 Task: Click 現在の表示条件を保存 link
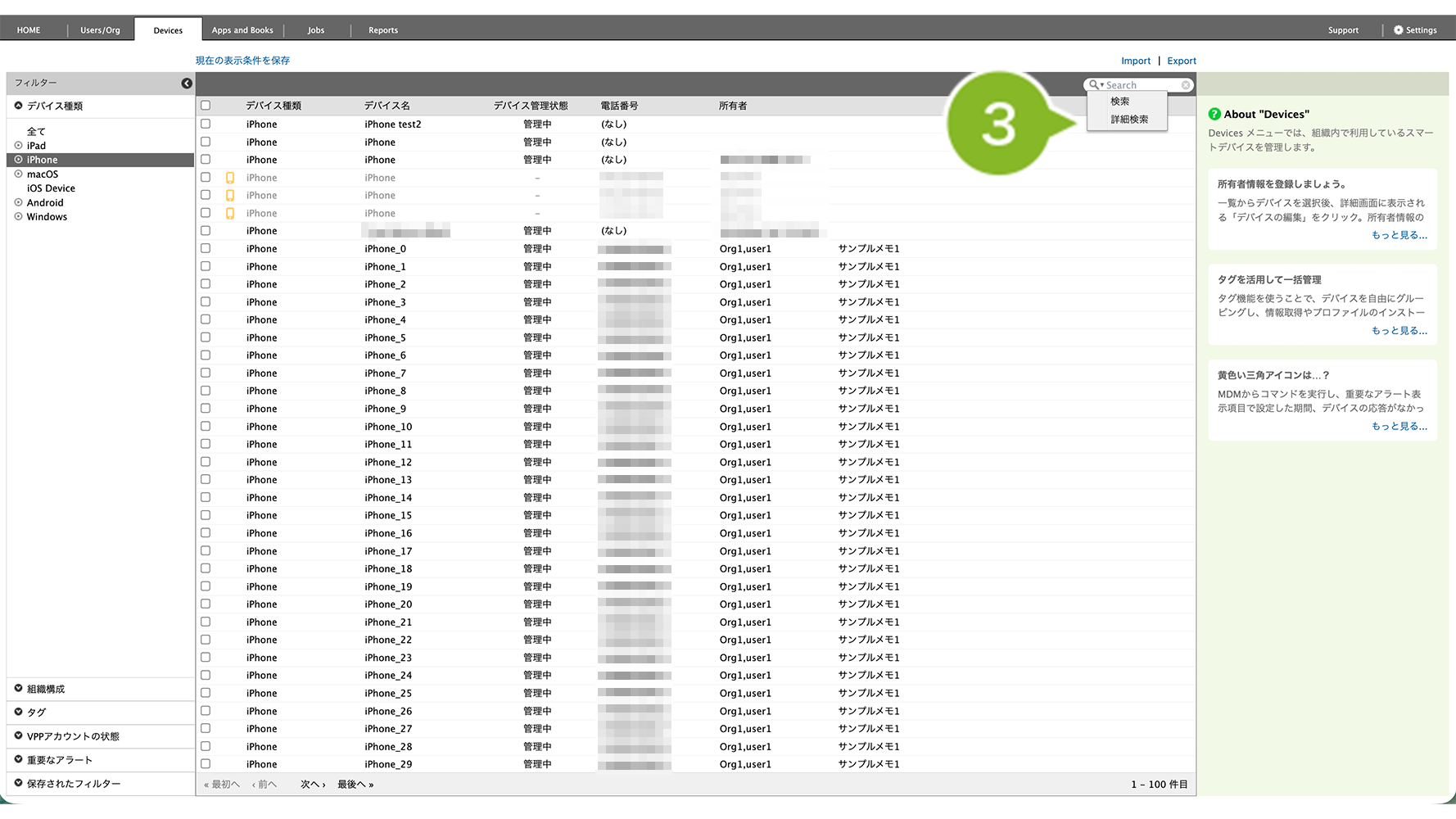pyautogui.click(x=242, y=61)
